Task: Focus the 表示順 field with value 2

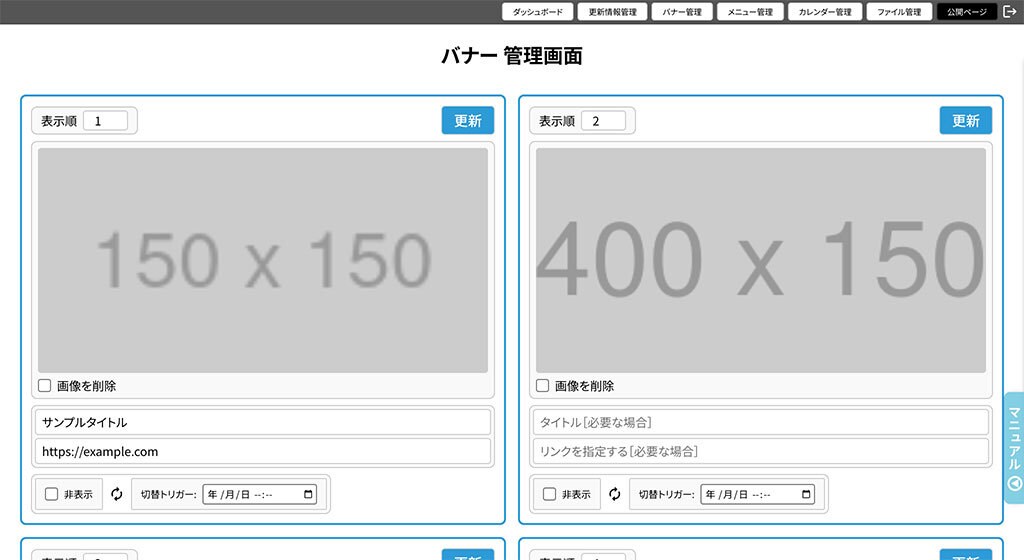Action: tap(603, 121)
